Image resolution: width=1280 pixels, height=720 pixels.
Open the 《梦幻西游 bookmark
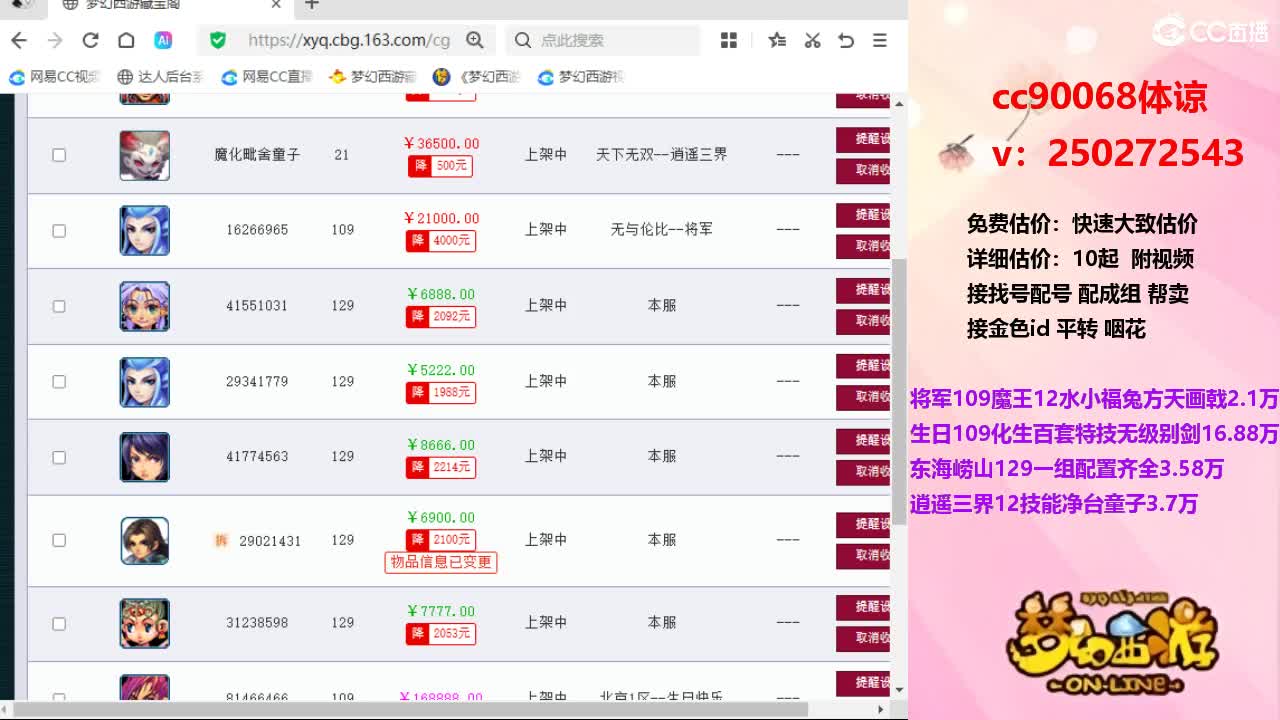pyautogui.click(x=476, y=77)
